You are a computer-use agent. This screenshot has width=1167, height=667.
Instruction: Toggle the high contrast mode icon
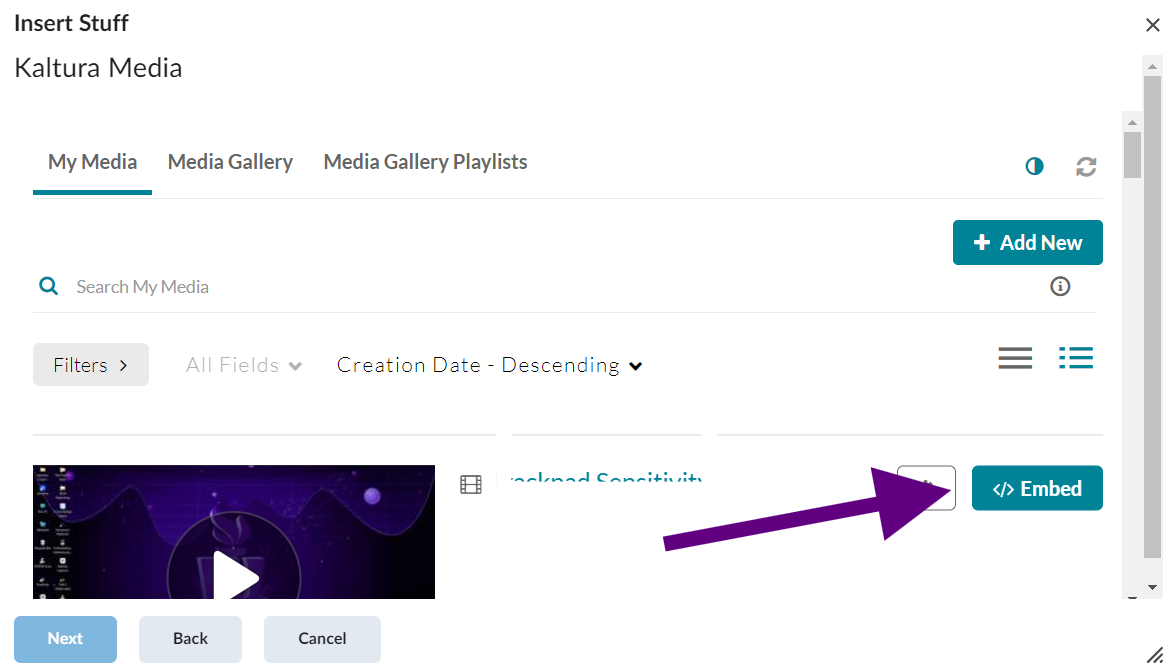tap(1034, 167)
